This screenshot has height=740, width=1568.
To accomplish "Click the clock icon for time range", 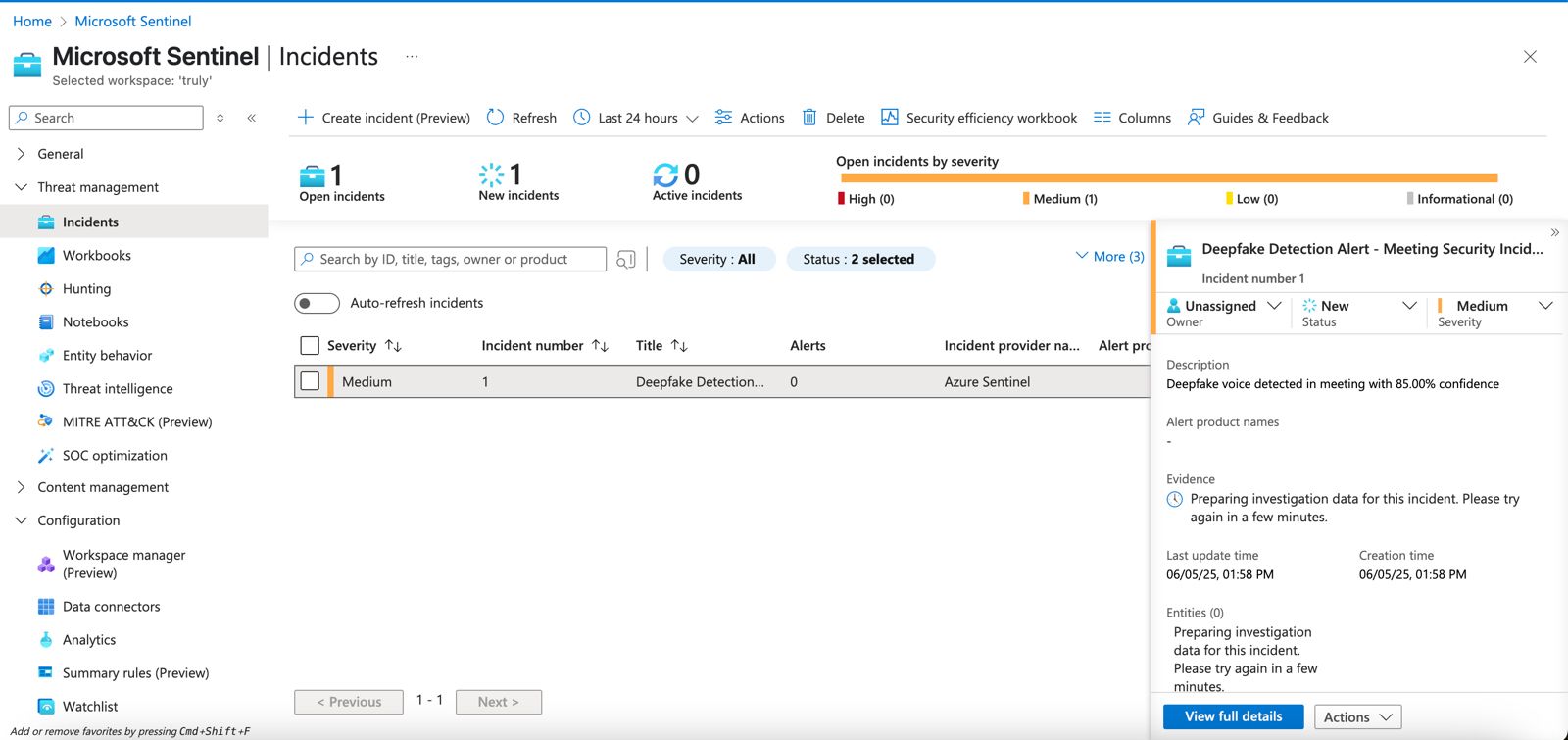I will point(582,118).
